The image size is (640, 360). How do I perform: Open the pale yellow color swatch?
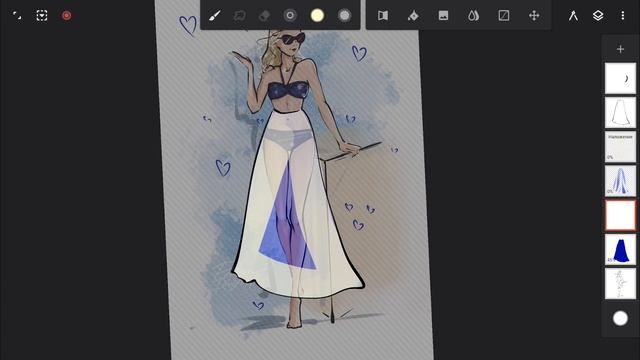317,16
